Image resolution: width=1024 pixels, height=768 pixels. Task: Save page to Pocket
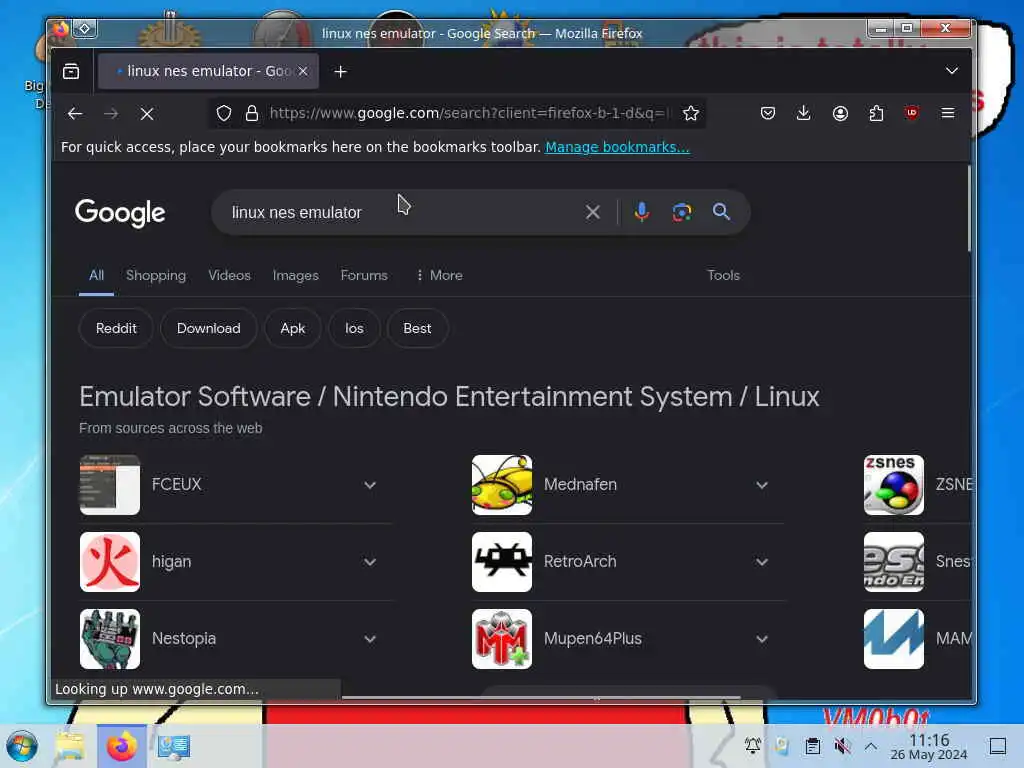pyautogui.click(x=768, y=114)
